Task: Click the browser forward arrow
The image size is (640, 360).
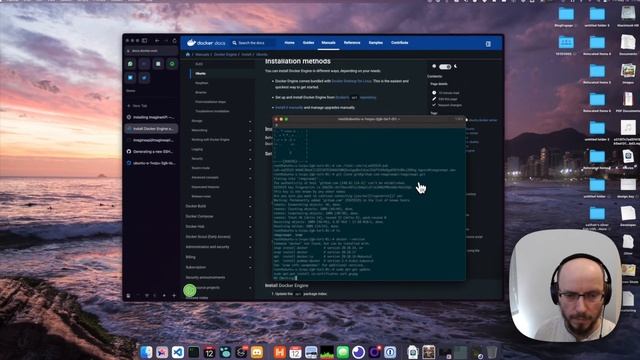Action: (x=166, y=41)
